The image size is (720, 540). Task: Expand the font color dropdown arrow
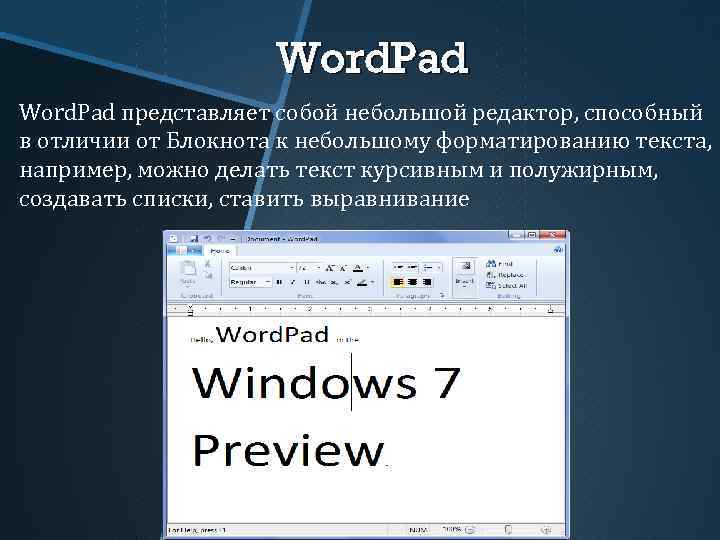368,268
